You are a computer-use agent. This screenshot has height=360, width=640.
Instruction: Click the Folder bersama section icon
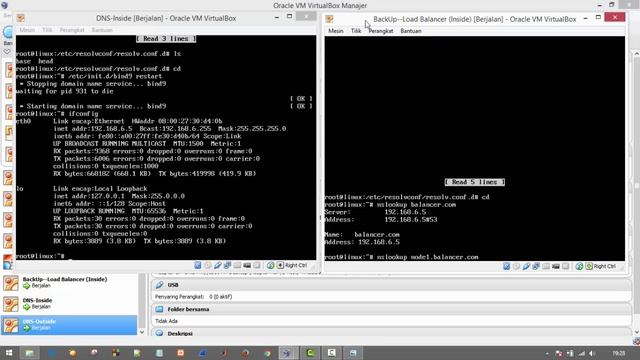click(x=160, y=309)
